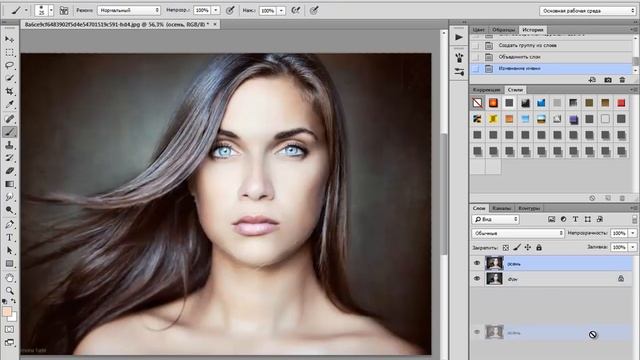Select the Rectangular Marquee tool
The width and height of the screenshot is (640, 360).
tap(9, 52)
